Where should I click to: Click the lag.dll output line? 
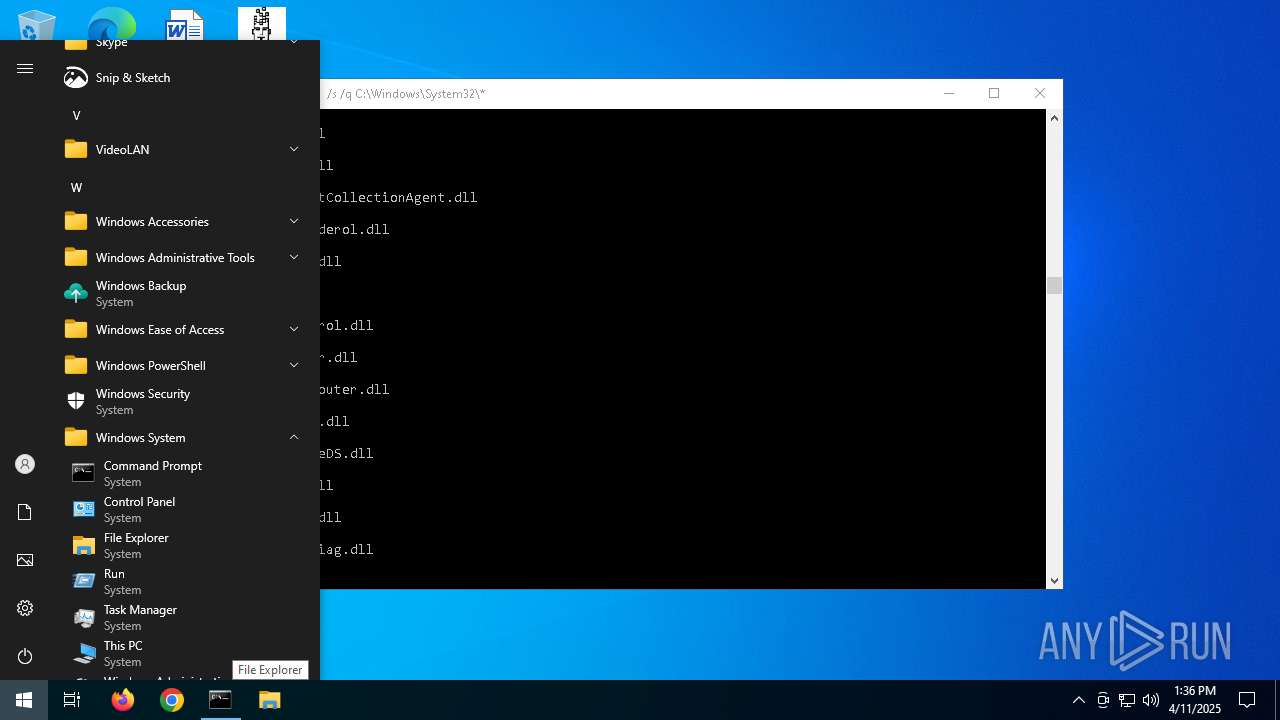coord(346,549)
